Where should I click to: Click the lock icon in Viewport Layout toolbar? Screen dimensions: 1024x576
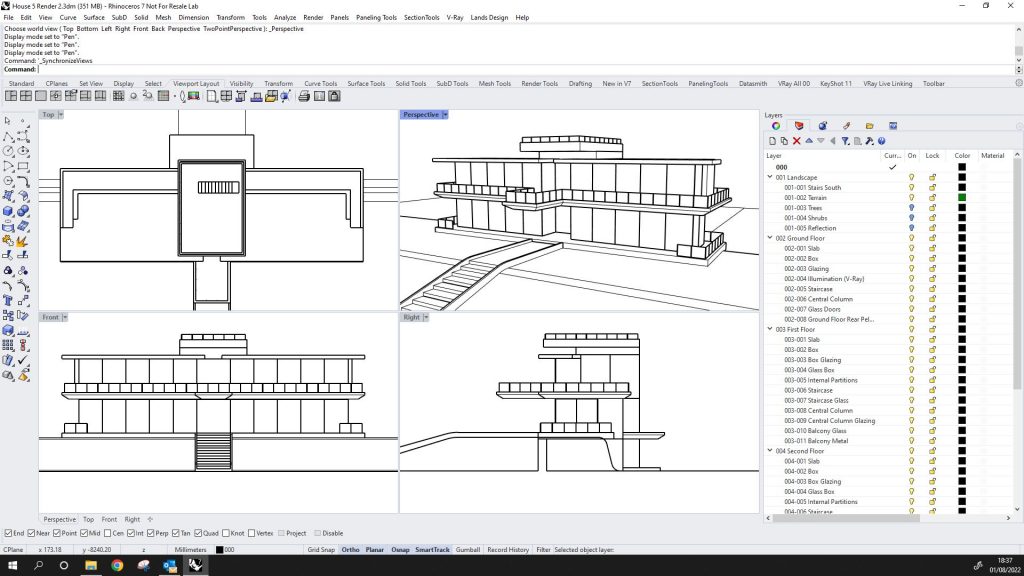[x=334, y=96]
